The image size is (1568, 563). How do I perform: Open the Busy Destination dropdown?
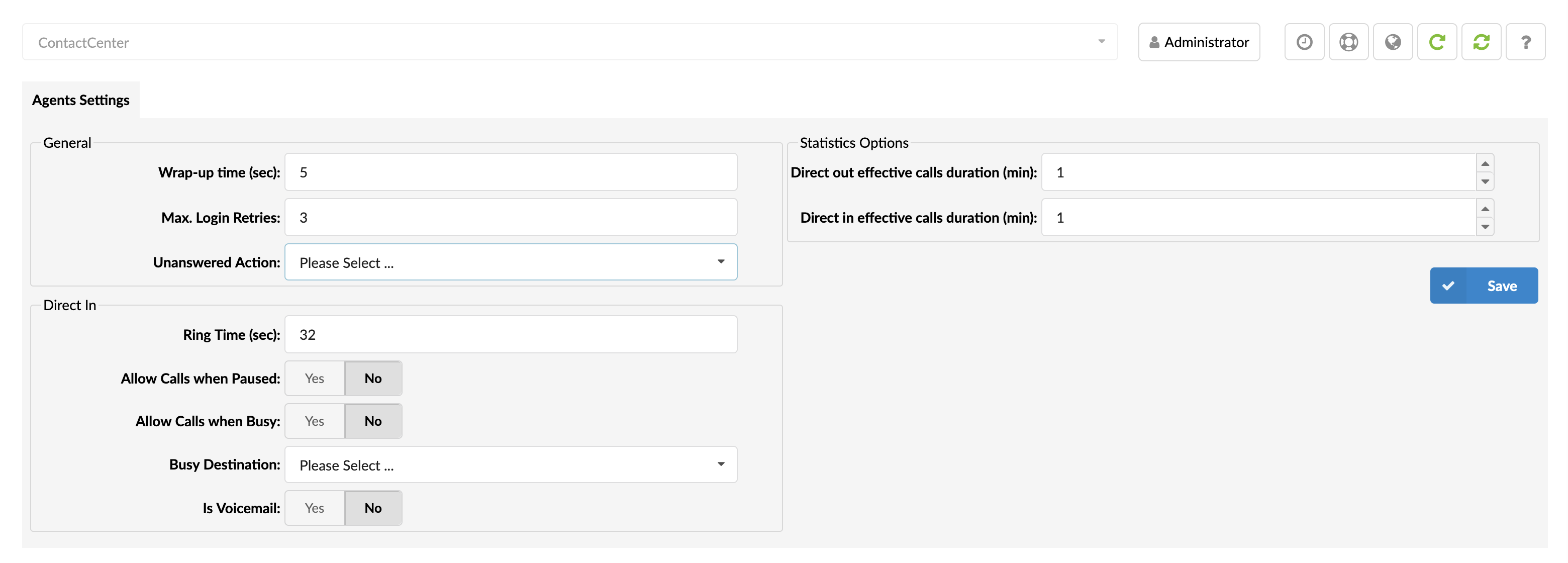tap(510, 464)
